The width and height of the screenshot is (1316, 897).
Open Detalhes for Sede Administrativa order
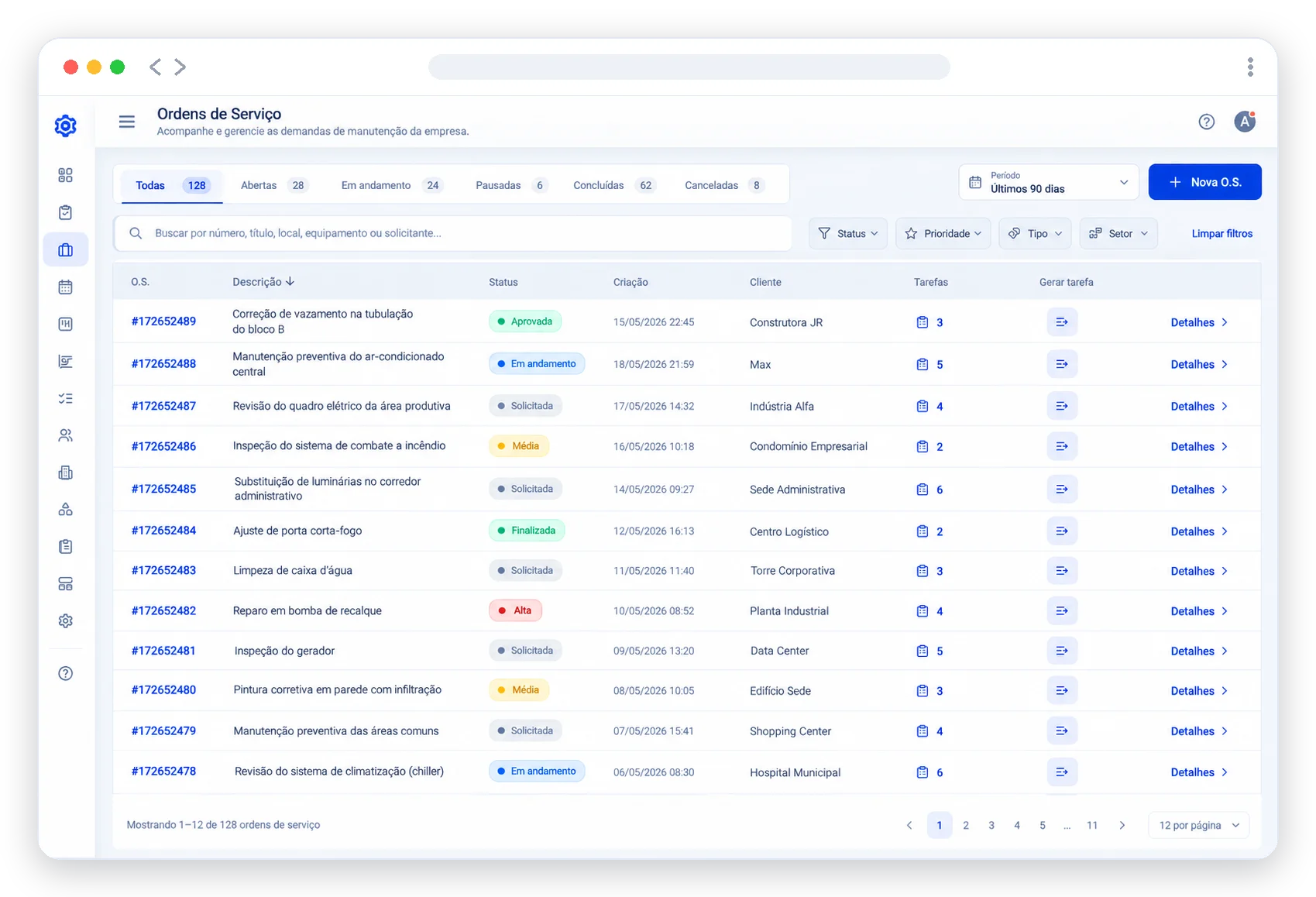coord(1199,490)
